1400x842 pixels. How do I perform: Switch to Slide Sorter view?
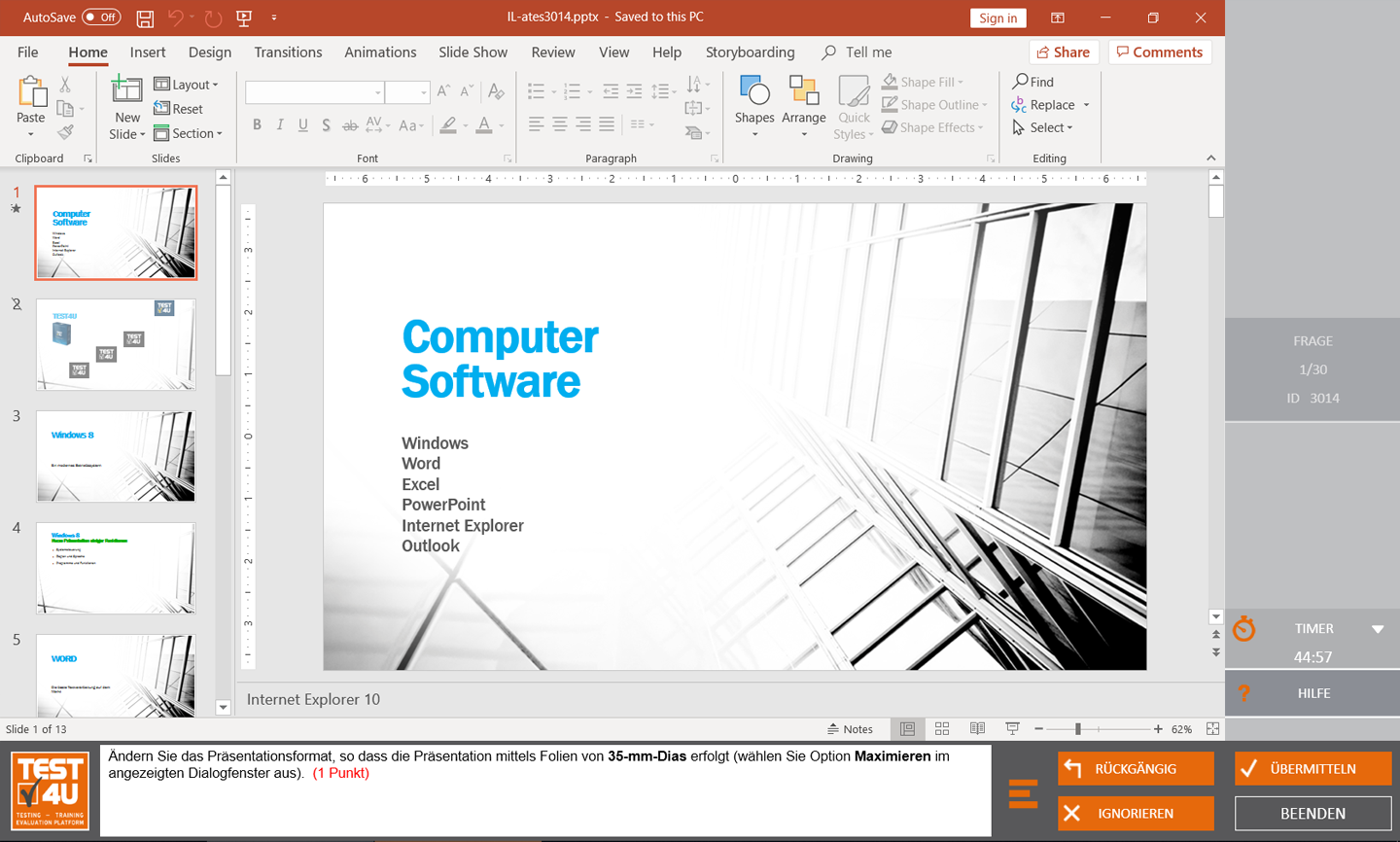pyautogui.click(x=942, y=729)
